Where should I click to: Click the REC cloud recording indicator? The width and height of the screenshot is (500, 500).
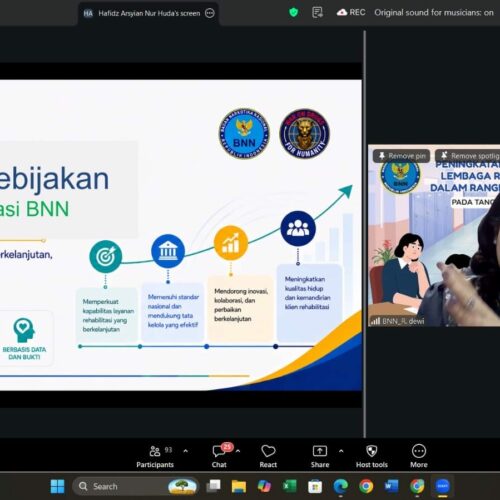[351, 12]
